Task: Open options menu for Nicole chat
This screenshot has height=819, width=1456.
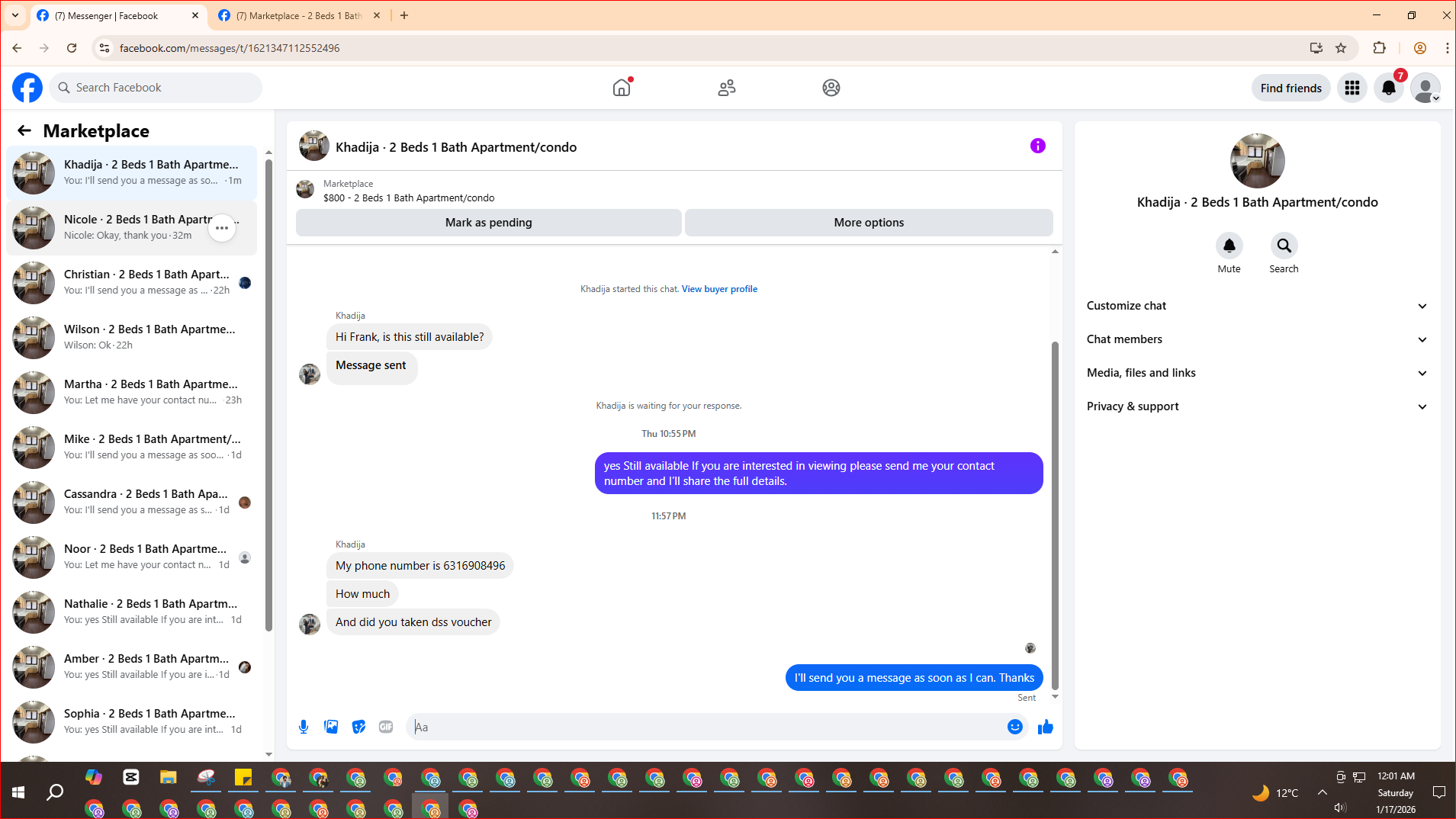Action: point(222,228)
